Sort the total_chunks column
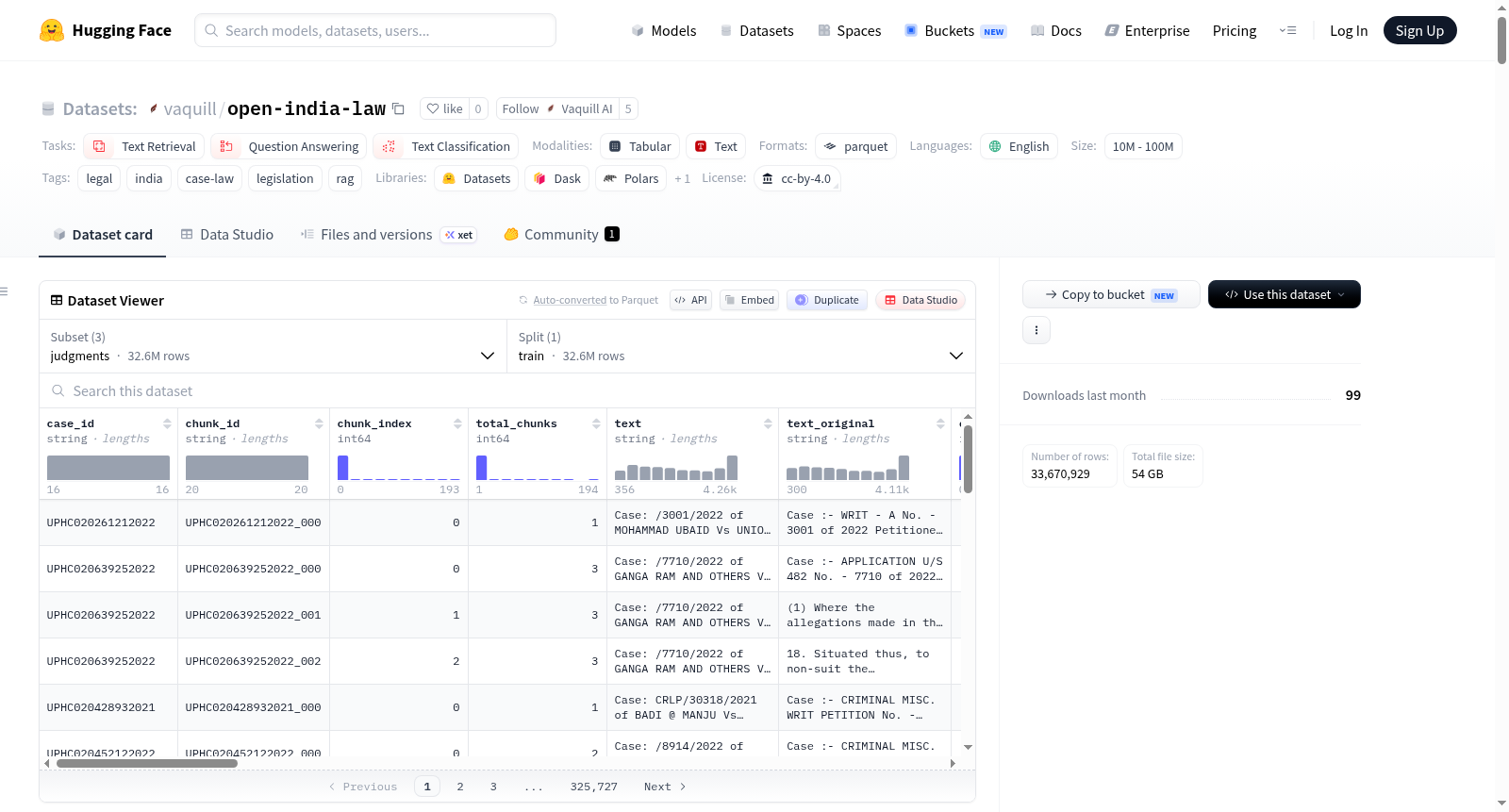 (596, 423)
